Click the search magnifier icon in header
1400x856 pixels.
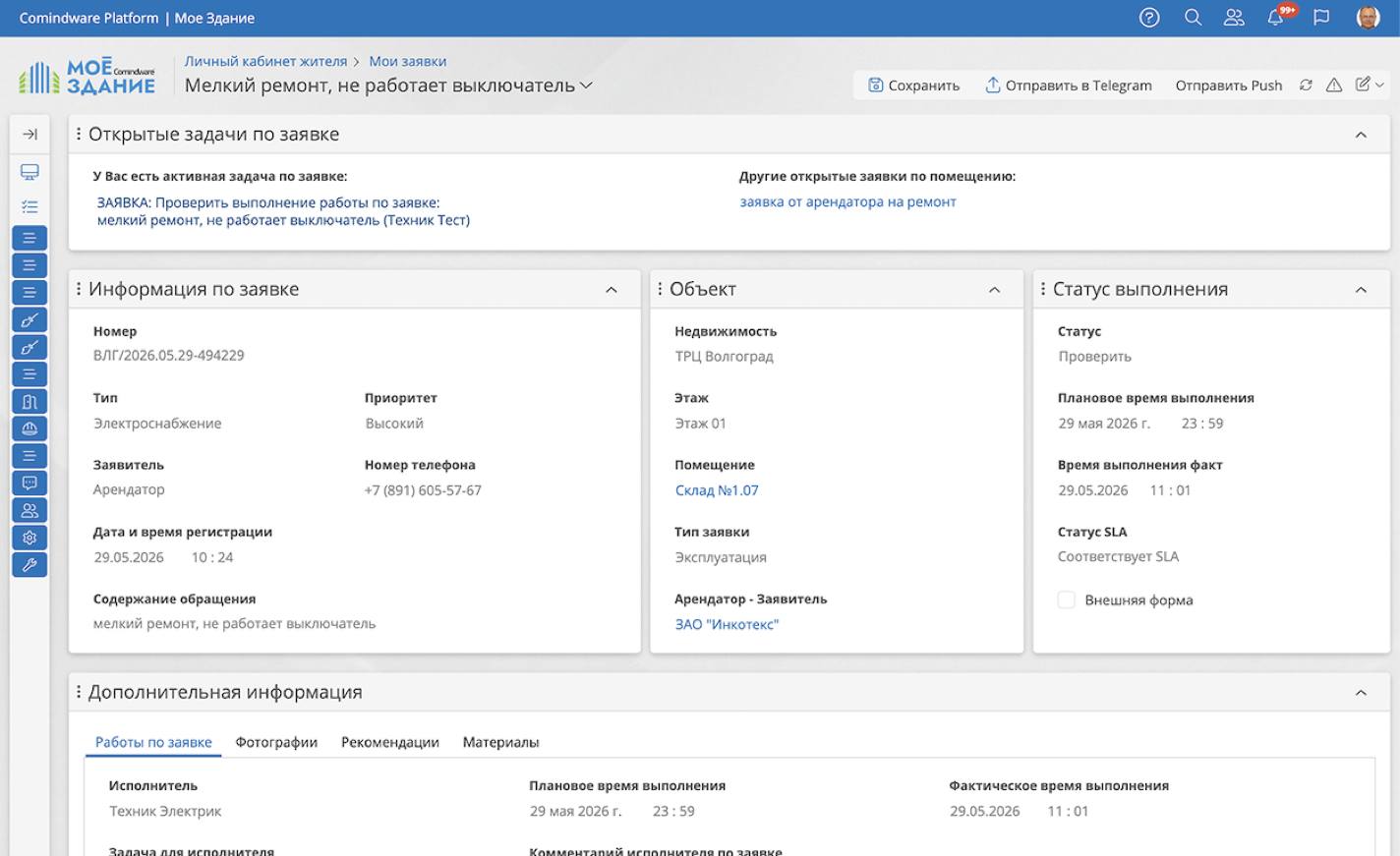[1193, 18]
